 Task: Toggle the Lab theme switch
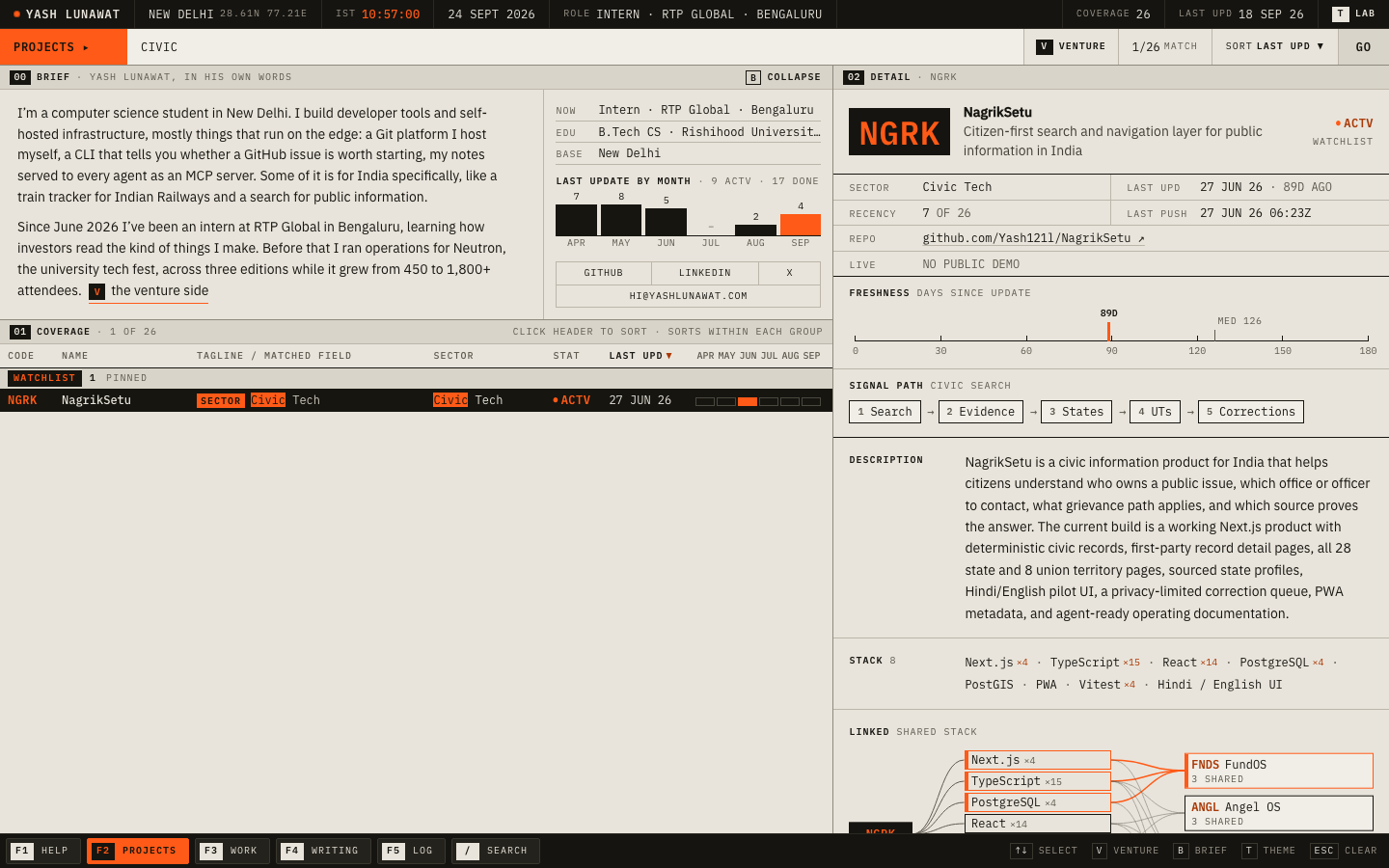[x=1353, y=14]
